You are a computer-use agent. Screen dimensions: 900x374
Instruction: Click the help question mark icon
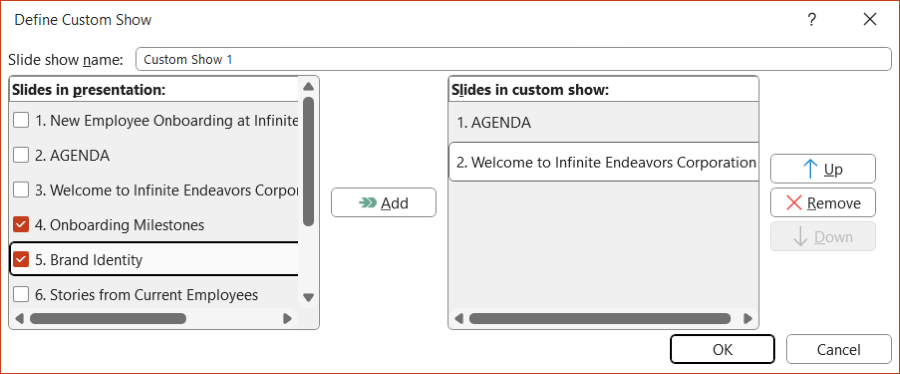(812, 20)
